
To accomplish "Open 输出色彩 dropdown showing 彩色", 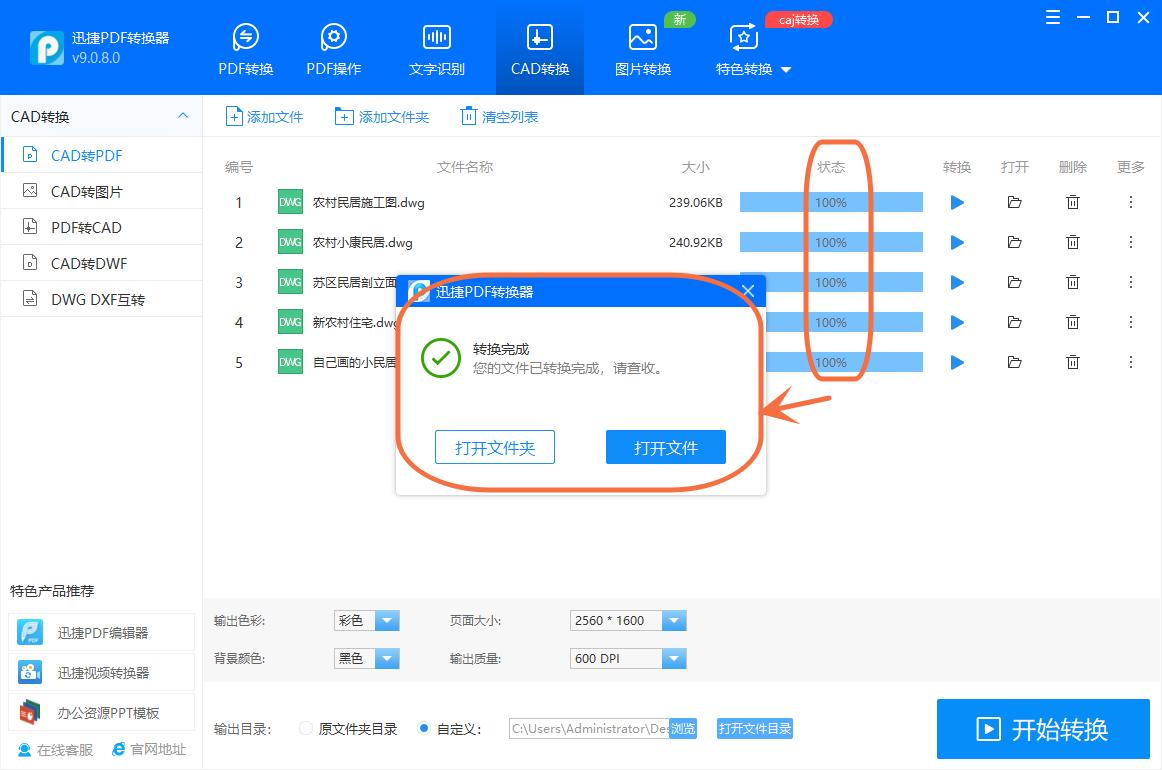I will (x=367, y=620).
